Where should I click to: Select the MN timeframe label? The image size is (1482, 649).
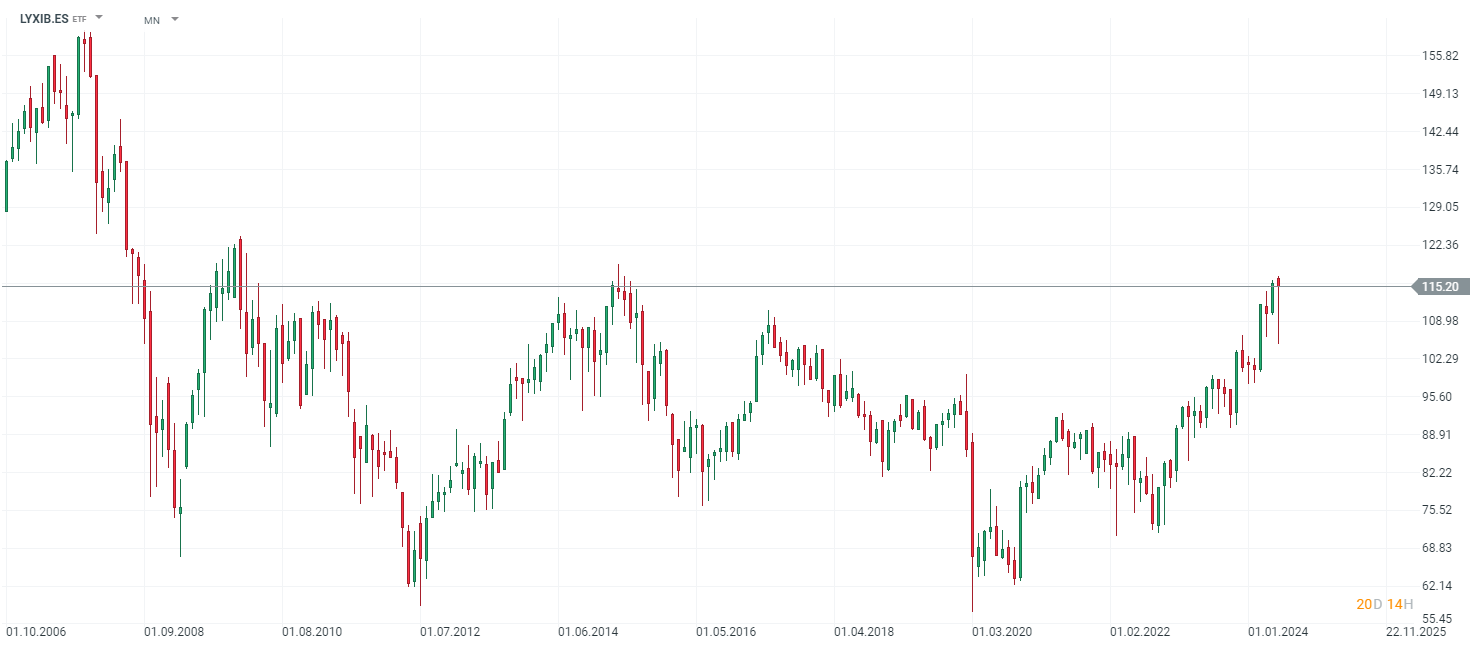click(x=152, y=20)
